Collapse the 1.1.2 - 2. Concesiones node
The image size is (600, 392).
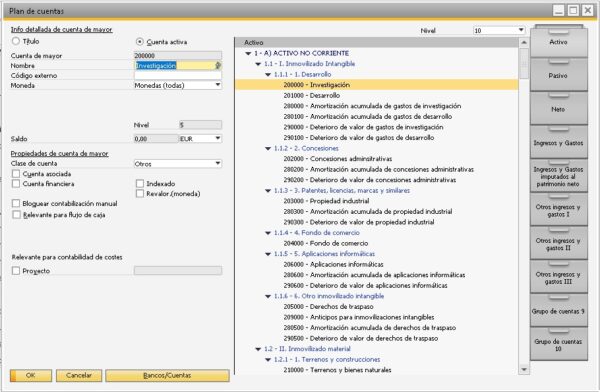(268, 149)
